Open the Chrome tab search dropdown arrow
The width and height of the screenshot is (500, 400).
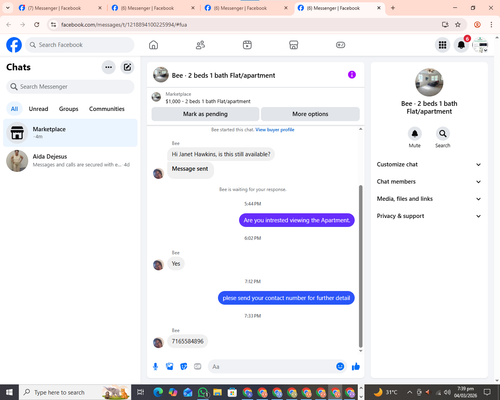pyautogui.click(x=8, y=8)
